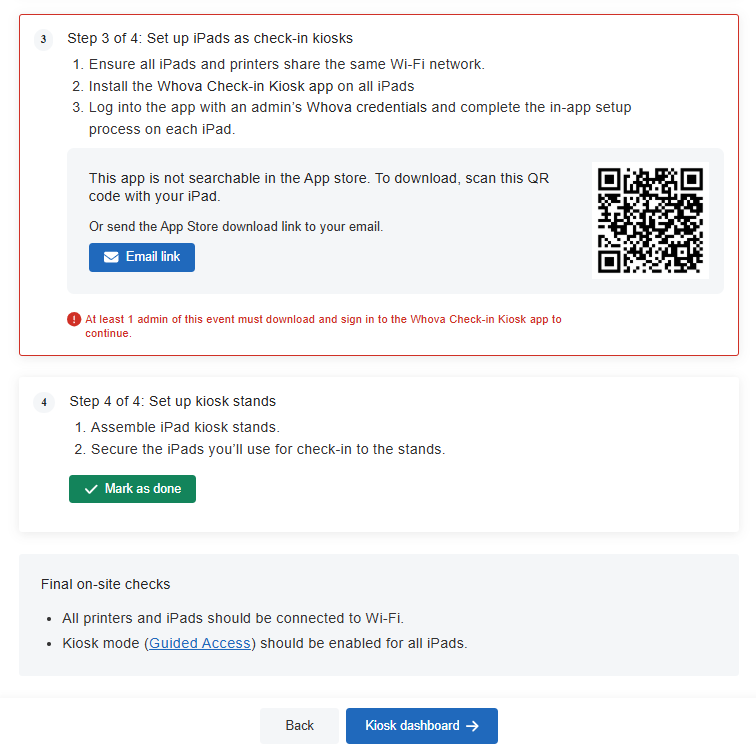This screenshot has height=753, width=756.
Task: Click the step 3 number badge
Action: tap(43, 39)
